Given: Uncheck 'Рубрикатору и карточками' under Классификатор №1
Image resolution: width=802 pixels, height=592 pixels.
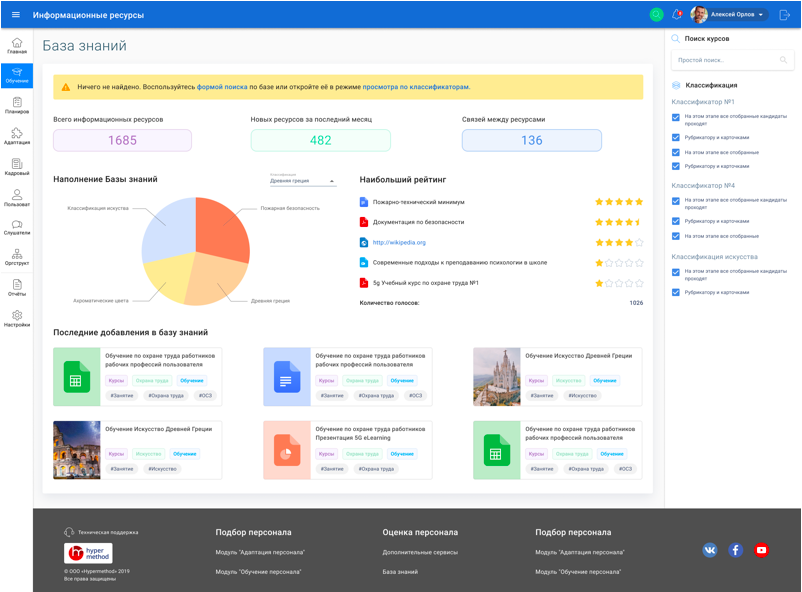Looking at the screenshot, I should click(x=676, y=138).
